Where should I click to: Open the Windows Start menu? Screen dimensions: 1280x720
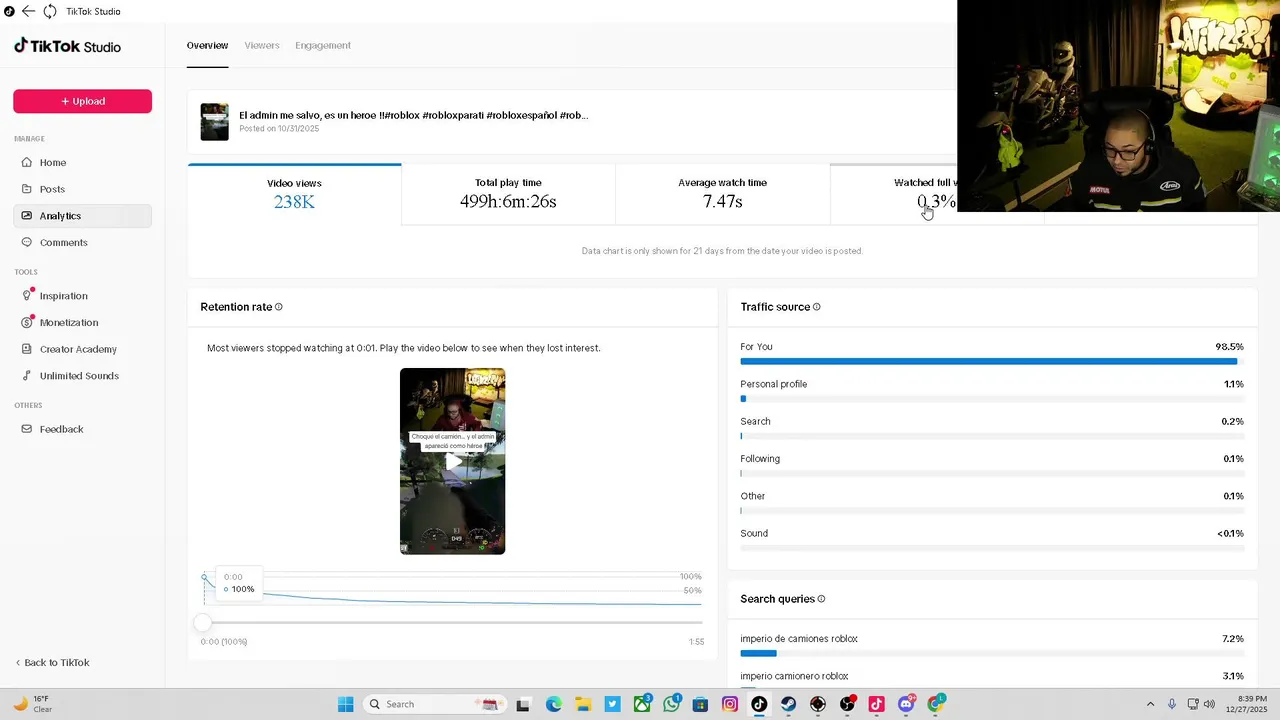coord(345,704)
